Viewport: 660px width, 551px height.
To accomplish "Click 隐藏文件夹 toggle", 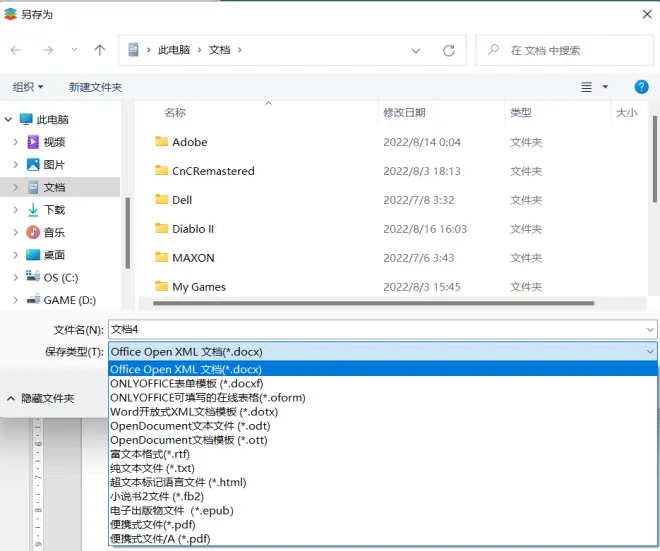I will click(x=40, y=398).
